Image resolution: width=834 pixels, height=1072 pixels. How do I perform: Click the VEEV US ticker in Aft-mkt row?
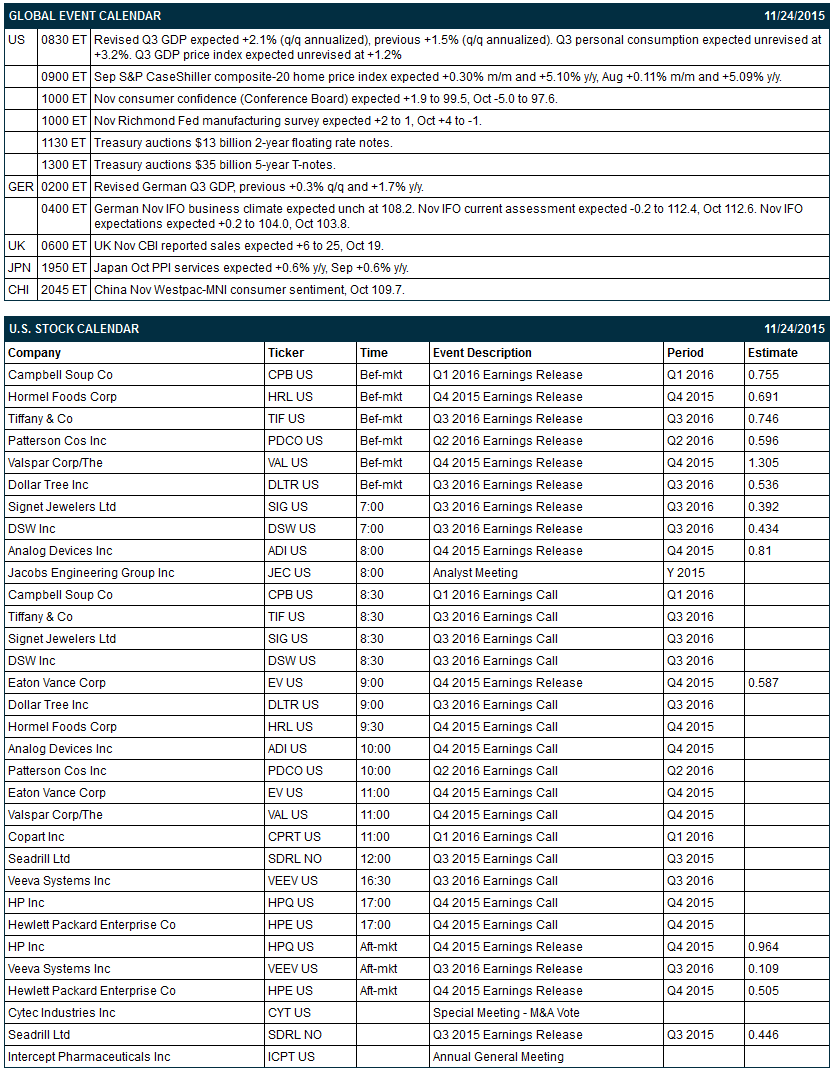293,969
